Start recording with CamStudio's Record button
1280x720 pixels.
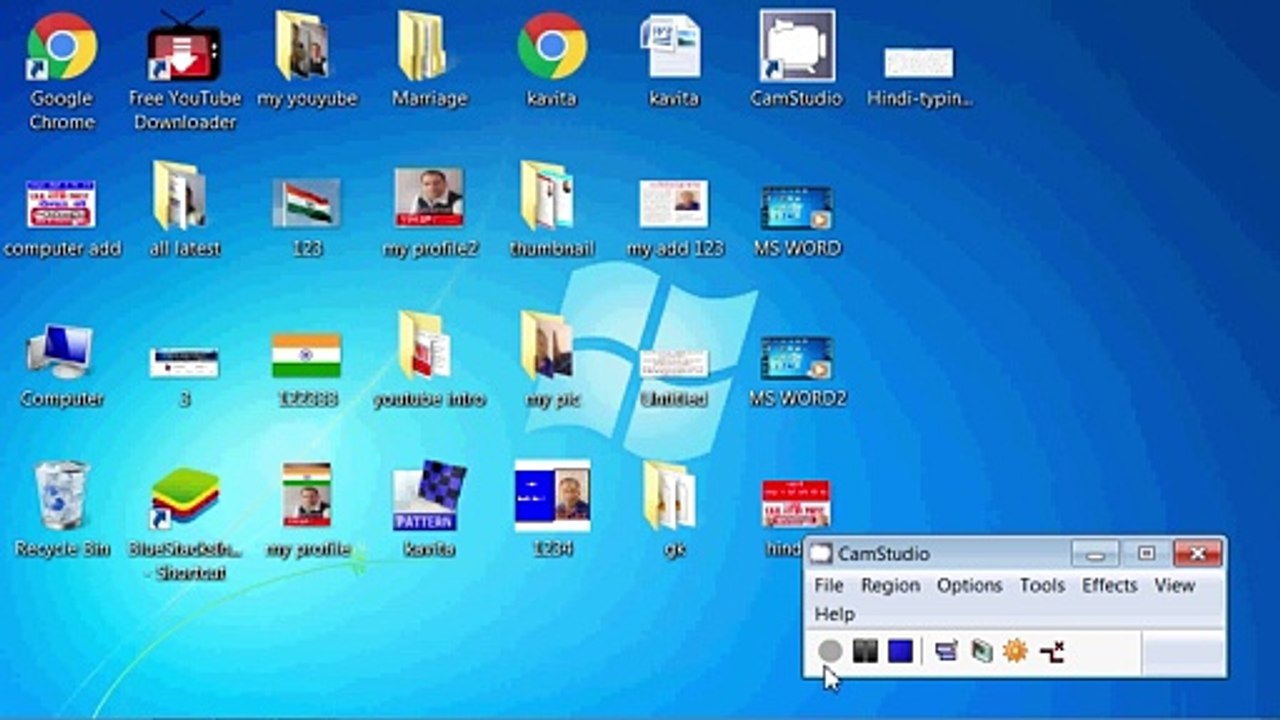pyautogui.click(x=830, y=651)
